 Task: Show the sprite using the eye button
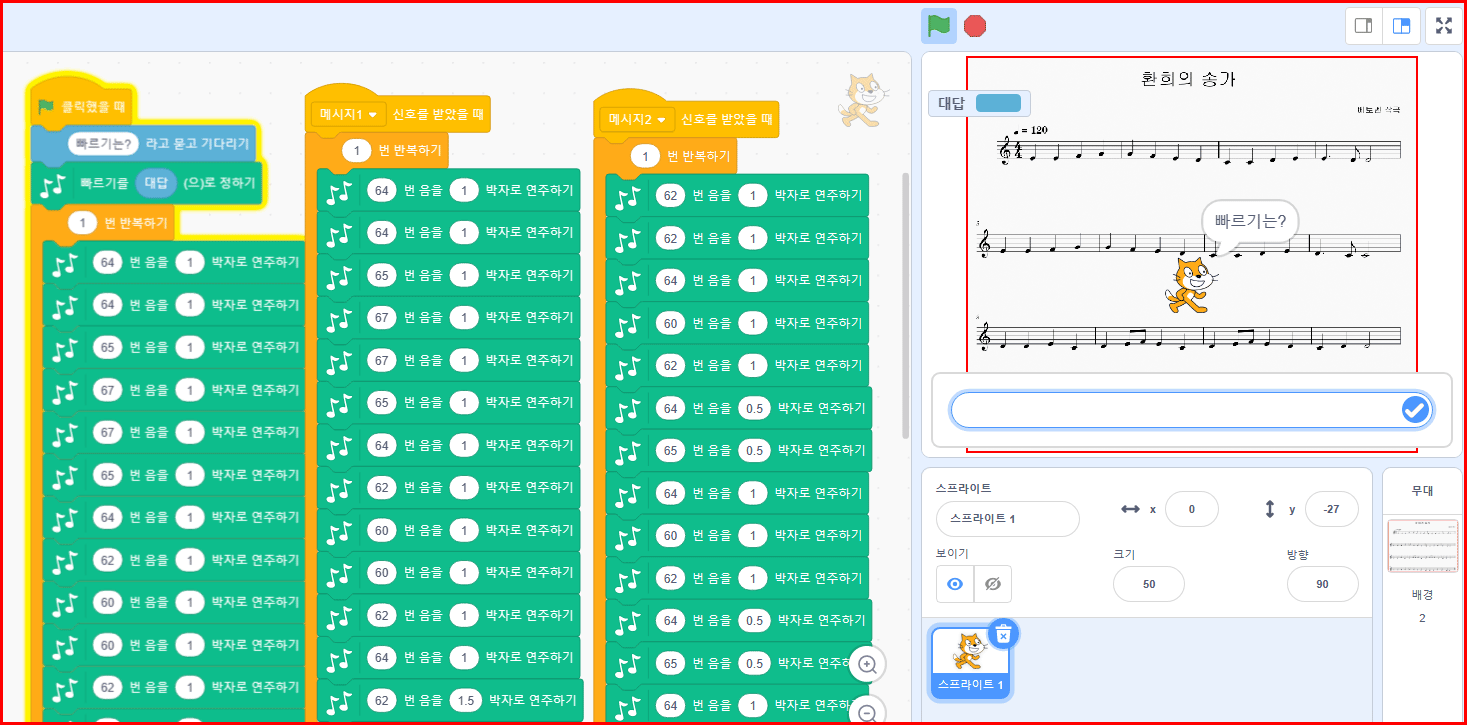point(955,584)
